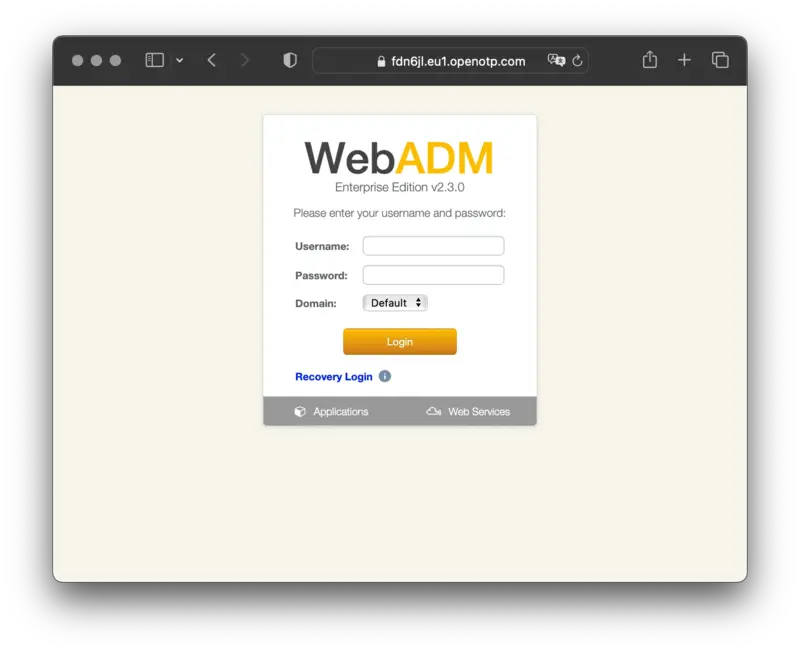Click the info icon beside Recovery Login
The width and height of the screenshot is (800, 652).
coord(385,376)
